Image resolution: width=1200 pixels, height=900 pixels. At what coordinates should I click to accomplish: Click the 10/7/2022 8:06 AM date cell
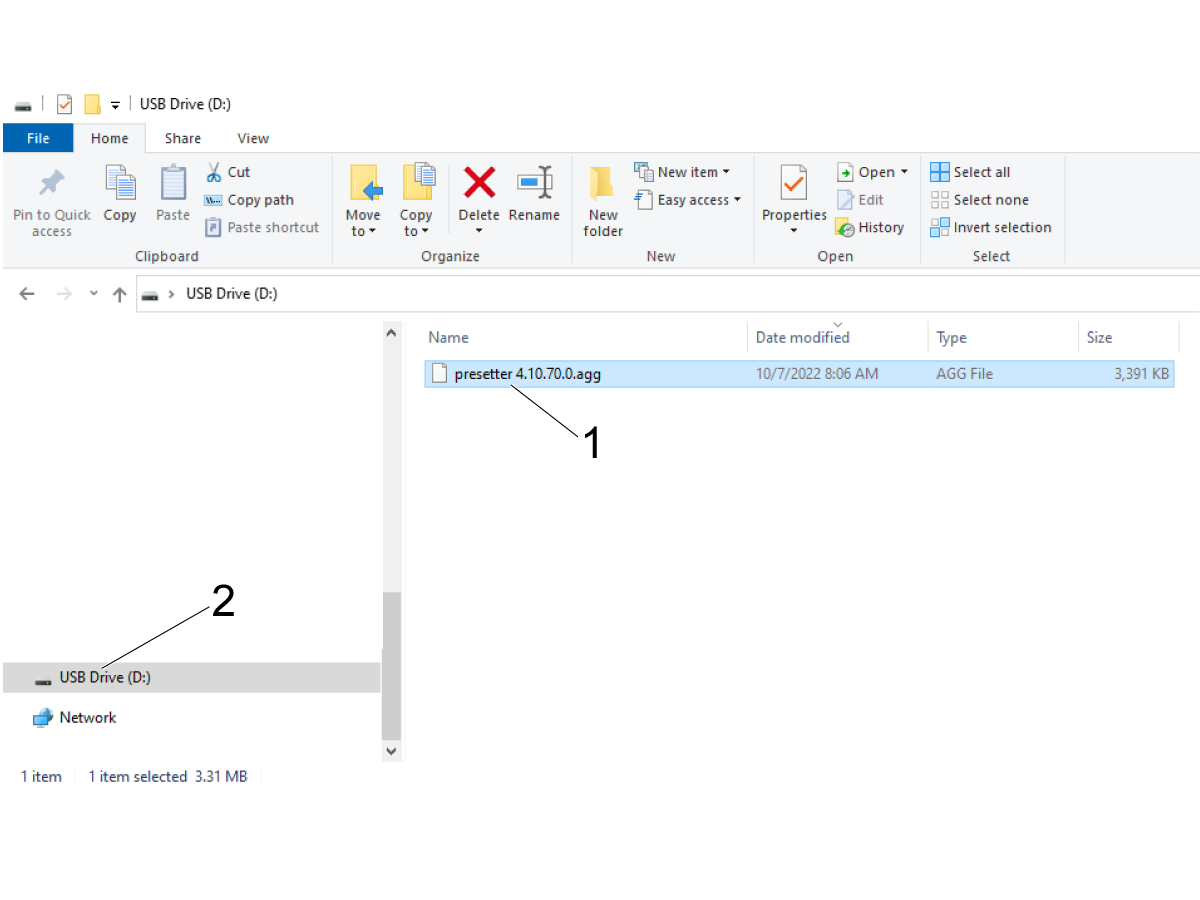816,374
